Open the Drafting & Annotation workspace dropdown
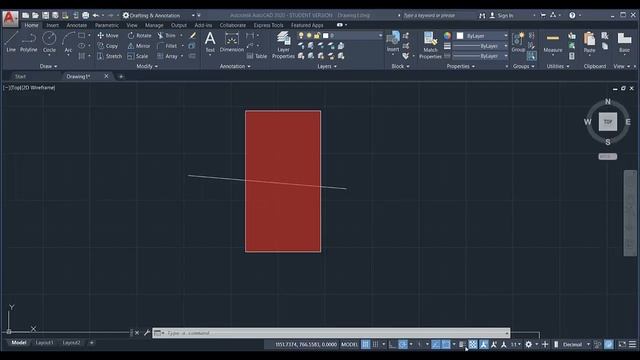This screenshot has width=640, height=360. [x=159, y=15]
